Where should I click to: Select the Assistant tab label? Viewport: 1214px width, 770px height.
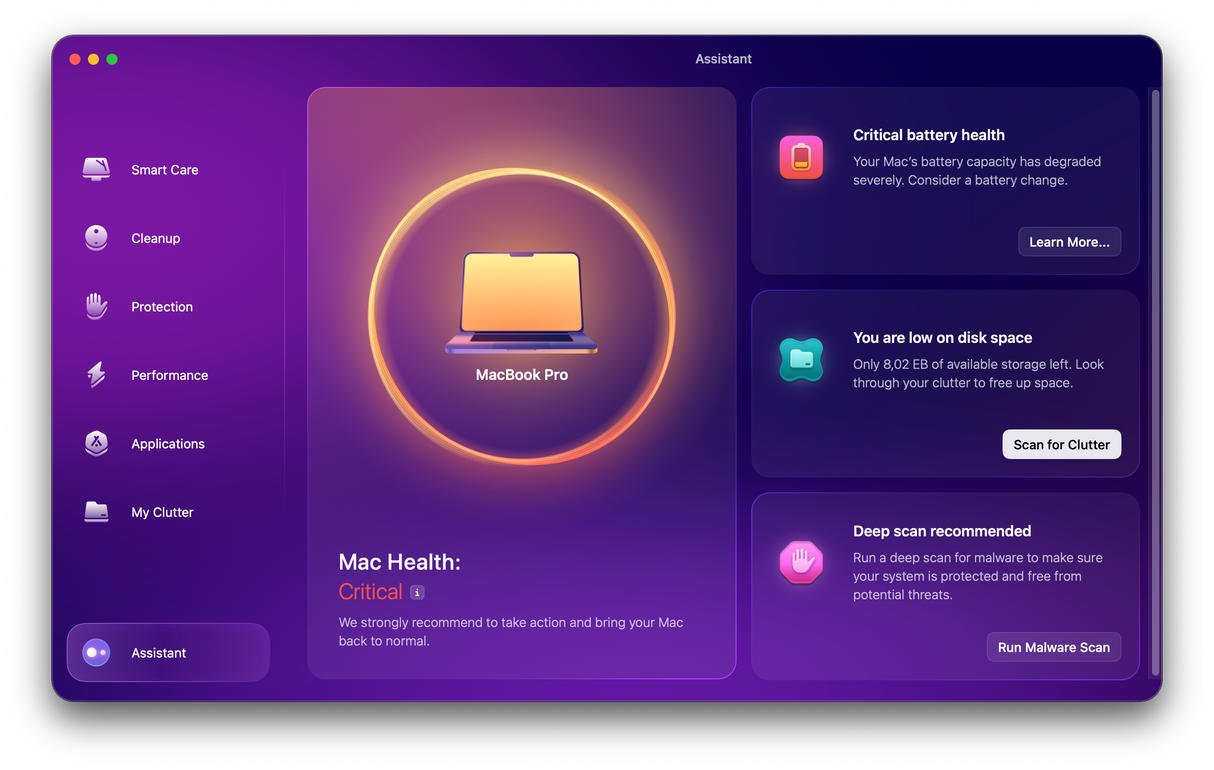pos(159,653)
